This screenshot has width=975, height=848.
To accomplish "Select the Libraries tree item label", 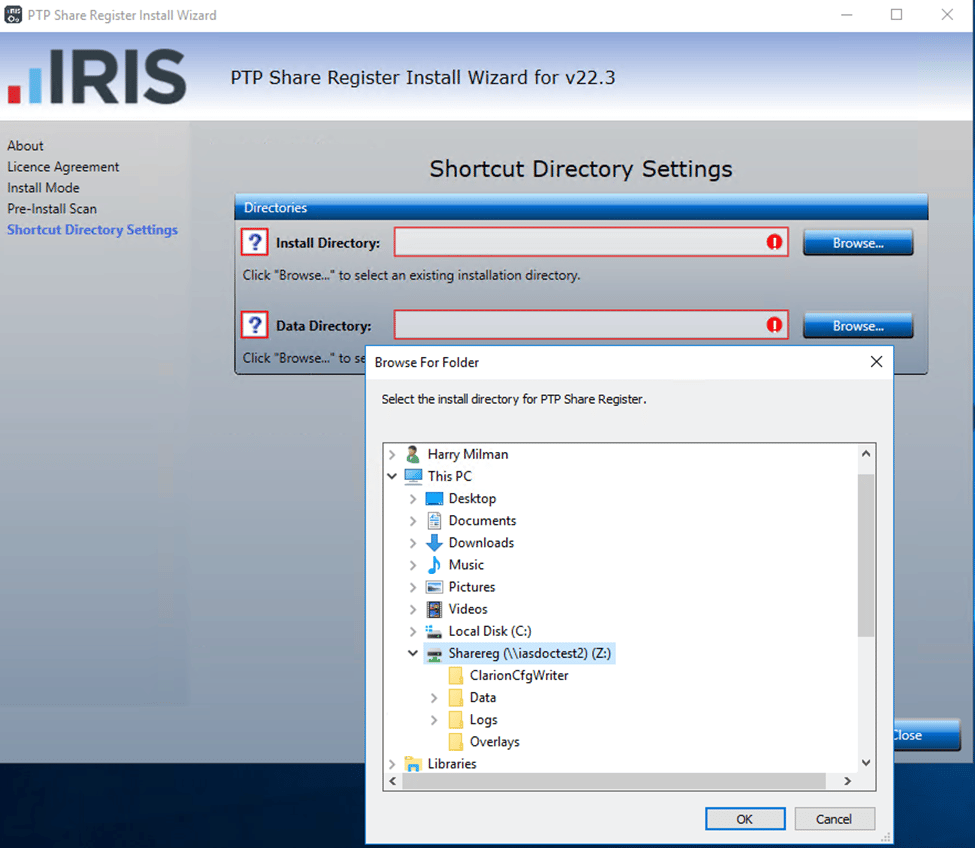I will coord(451,764).
